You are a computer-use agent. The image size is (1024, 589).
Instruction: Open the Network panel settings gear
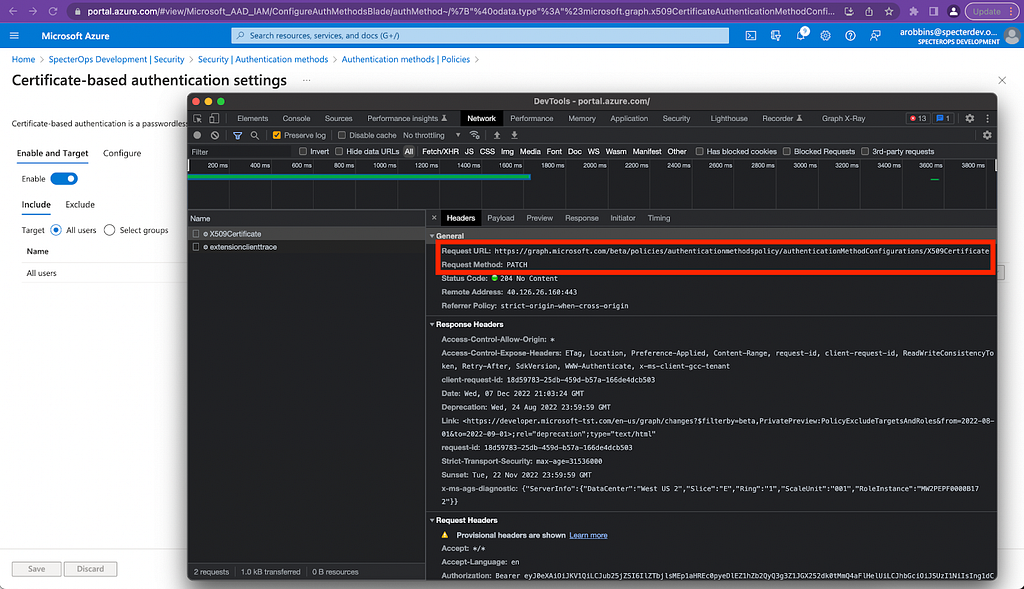tap(987, 135)
